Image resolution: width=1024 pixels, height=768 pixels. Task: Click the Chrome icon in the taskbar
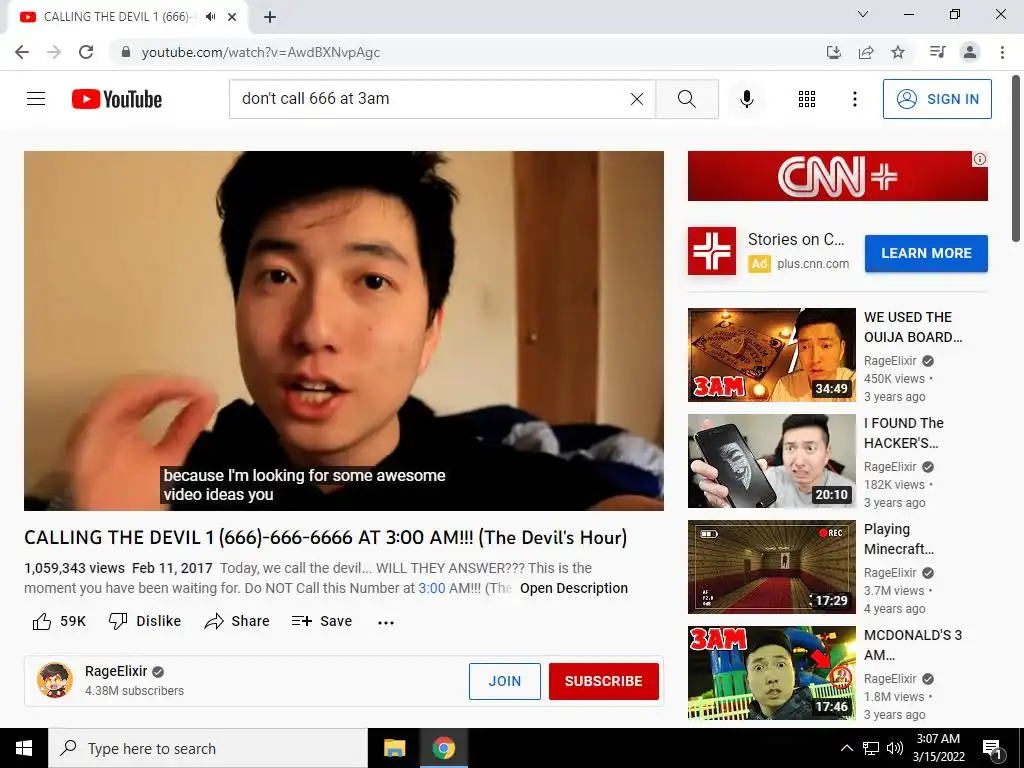click(443, 748)
